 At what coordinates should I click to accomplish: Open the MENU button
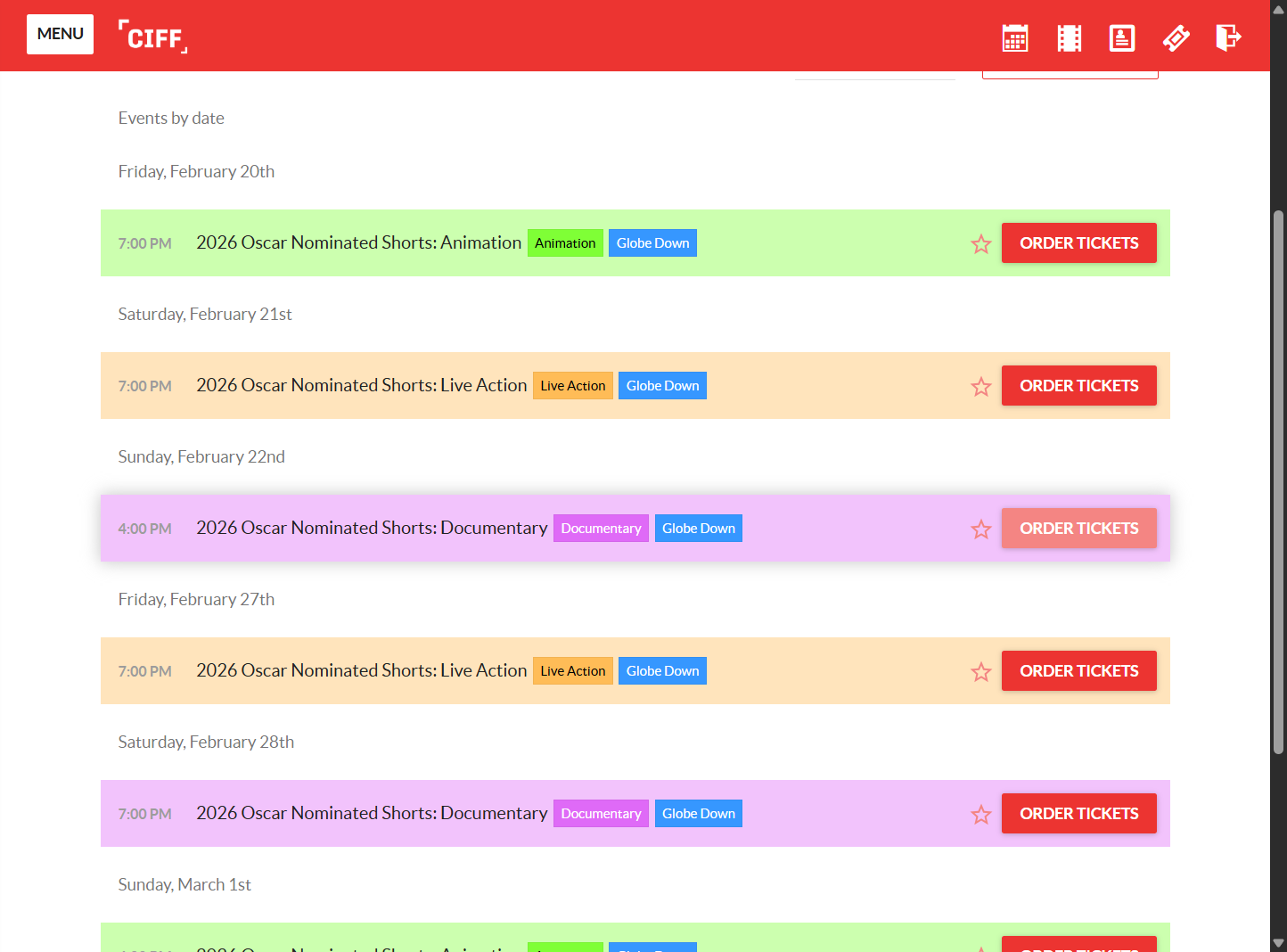(60, 35)
